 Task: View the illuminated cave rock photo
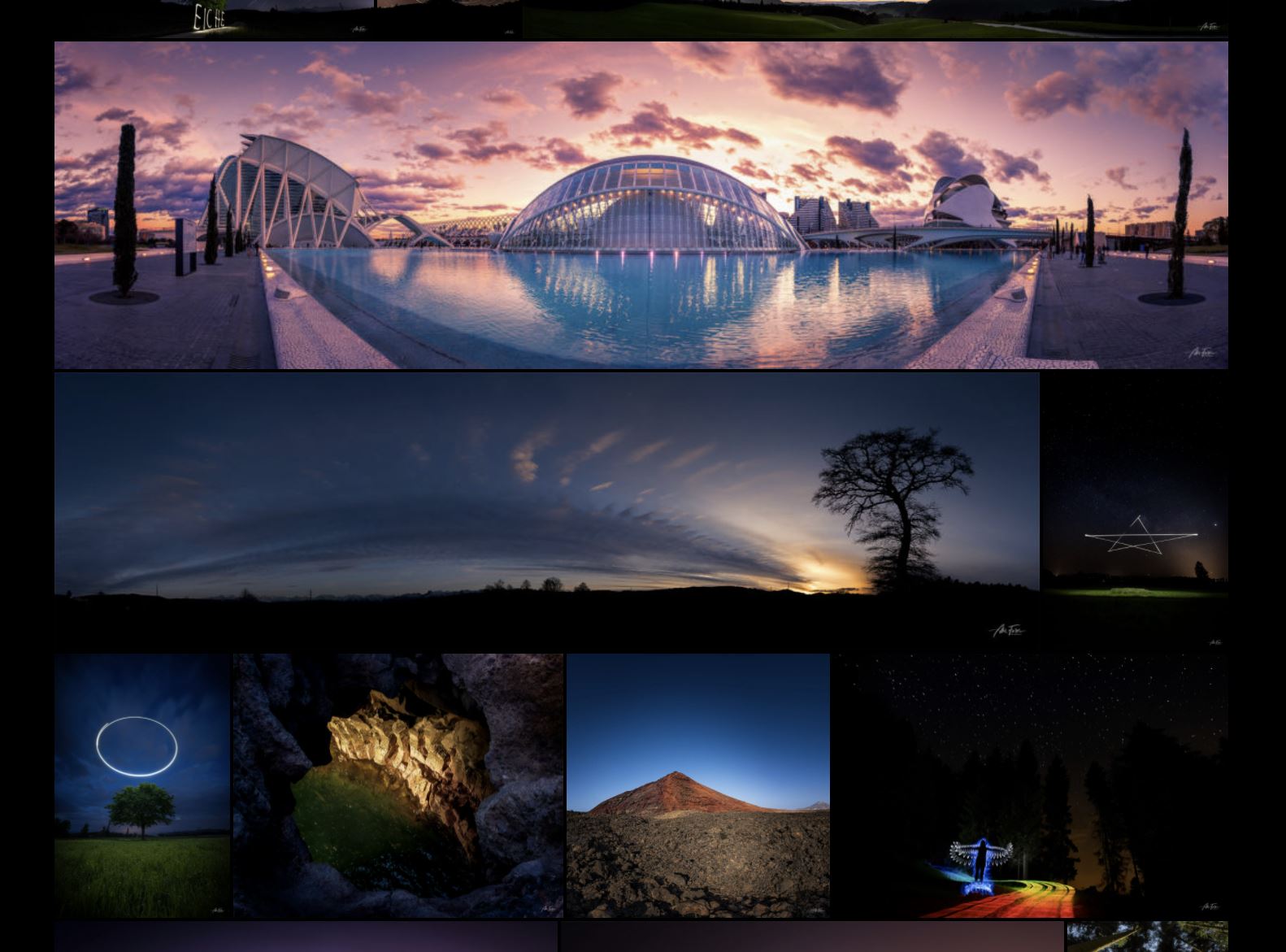(x=398, y=785)
